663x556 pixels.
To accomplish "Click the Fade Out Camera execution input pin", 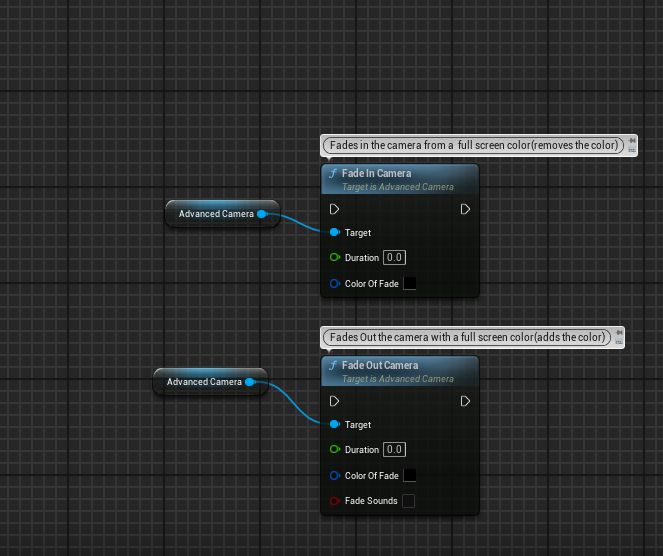I will 334,401.
